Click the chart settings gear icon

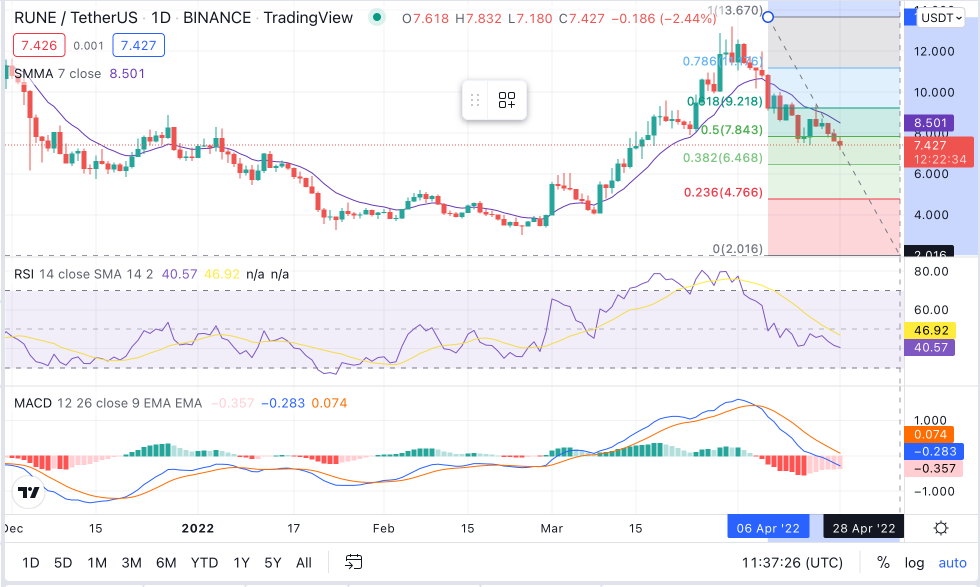click(941, 528)
